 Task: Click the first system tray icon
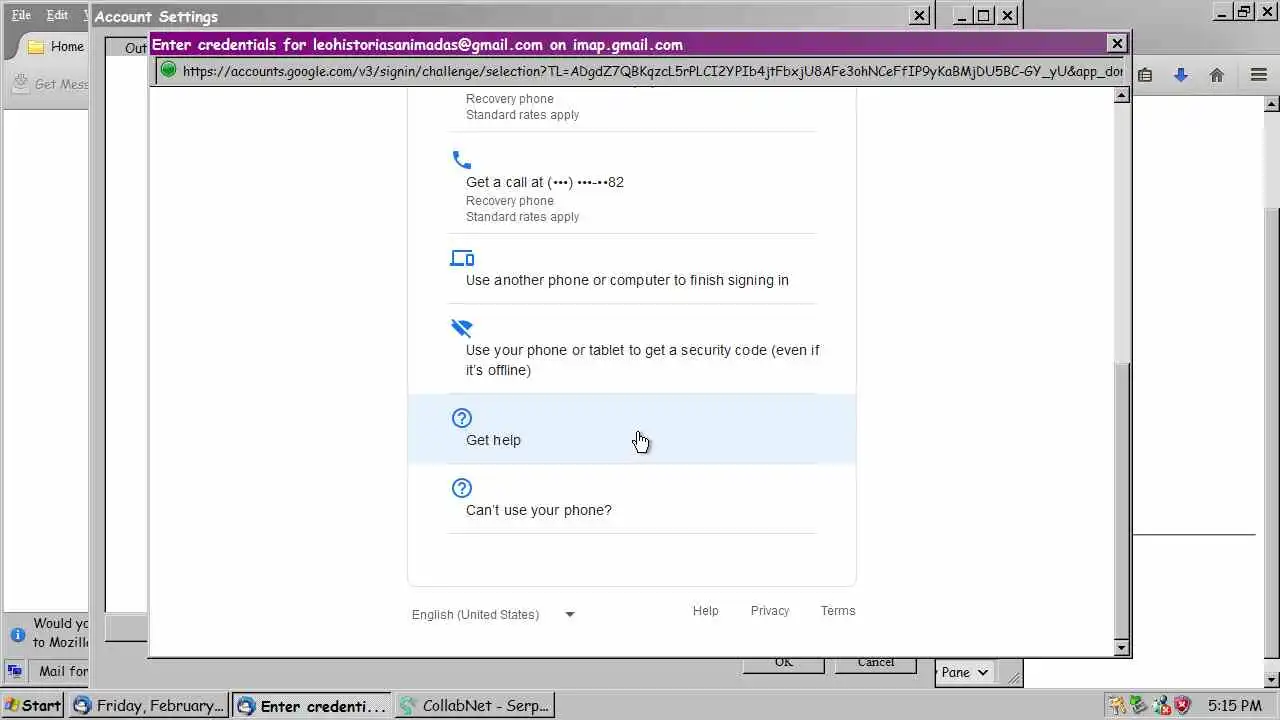(x=1116, y=705)
